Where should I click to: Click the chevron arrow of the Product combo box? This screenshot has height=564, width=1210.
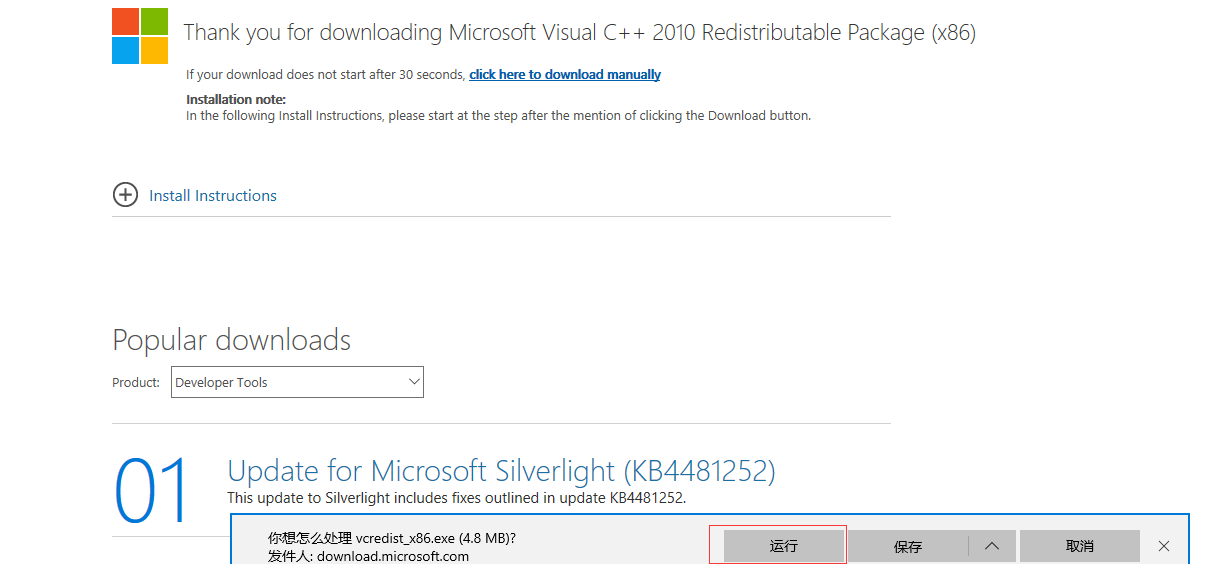415,382
